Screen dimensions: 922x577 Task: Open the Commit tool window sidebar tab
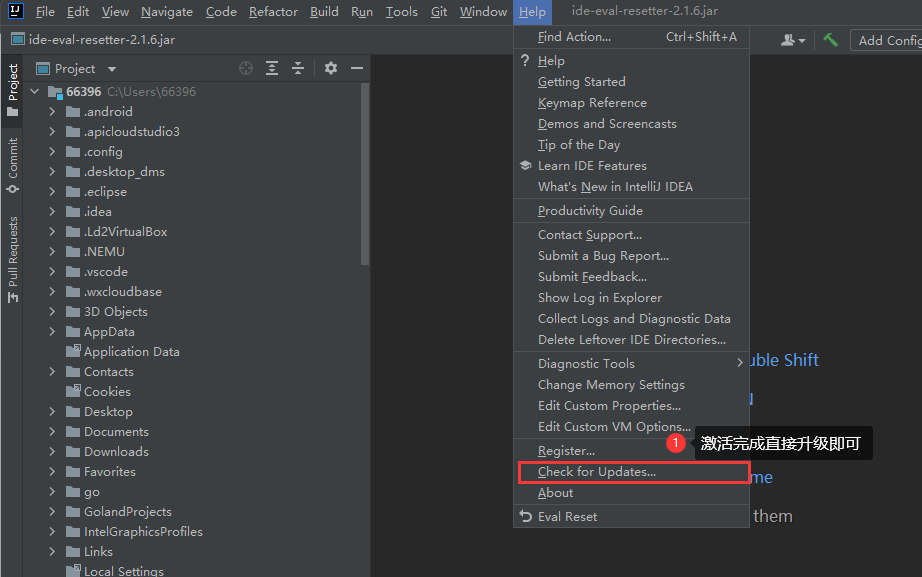pos(12,165)
